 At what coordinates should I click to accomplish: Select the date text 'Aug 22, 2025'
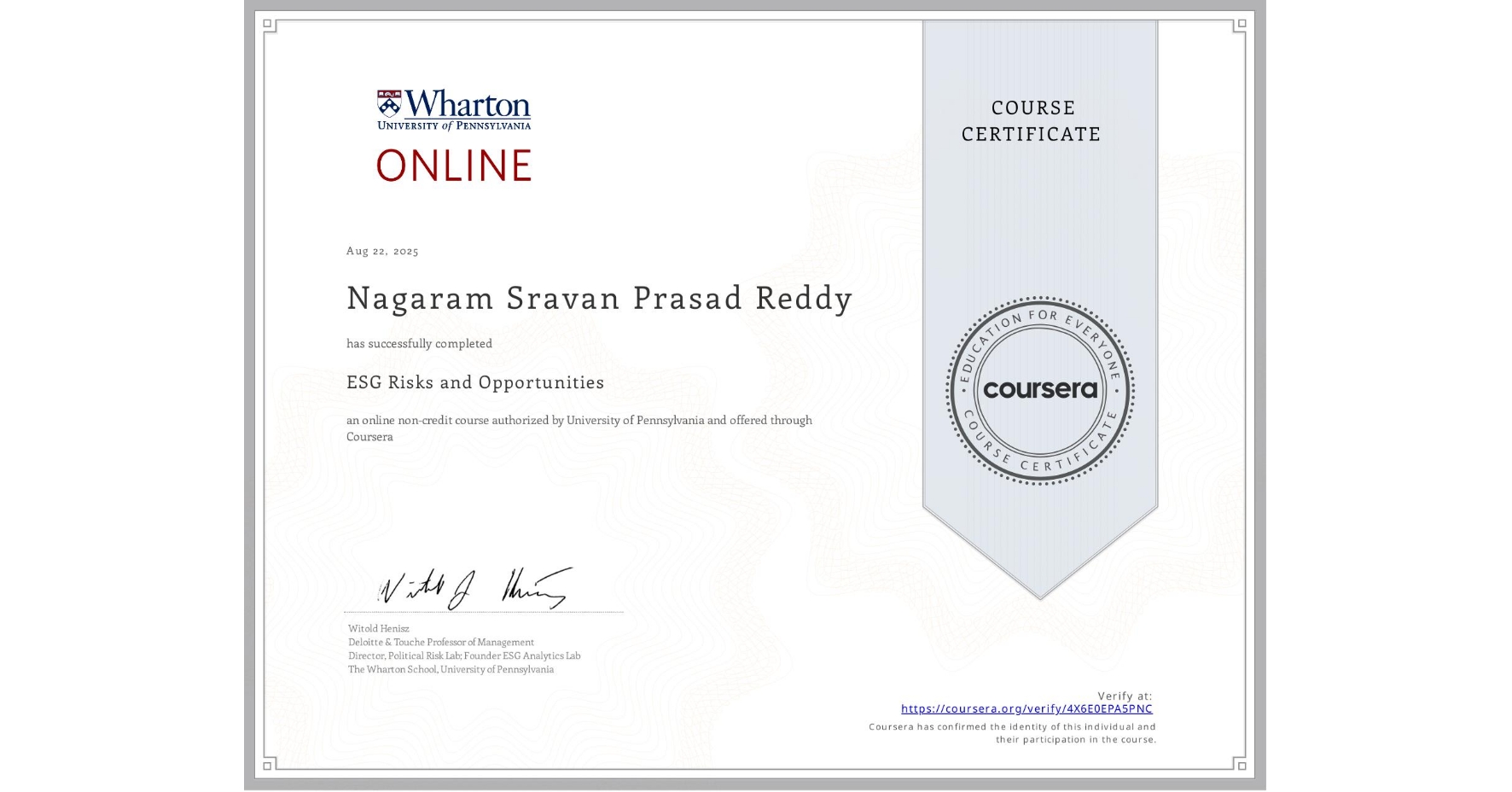coord(382,251)
